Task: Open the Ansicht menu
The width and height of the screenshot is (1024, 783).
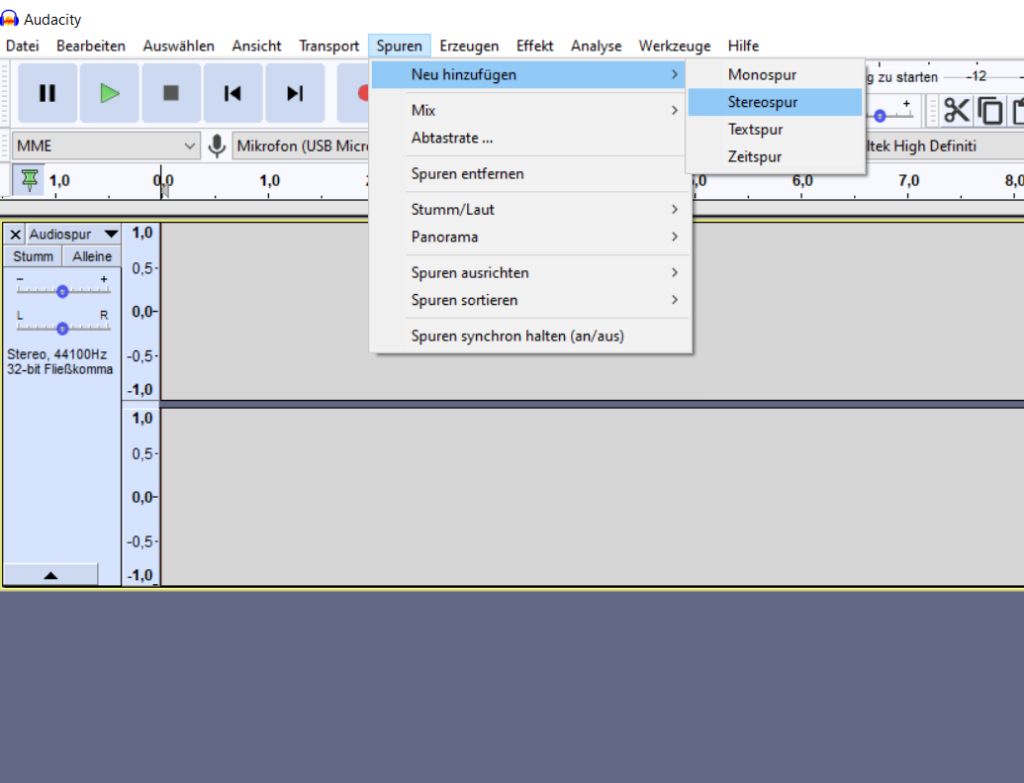Action: [x=256, y=46]
